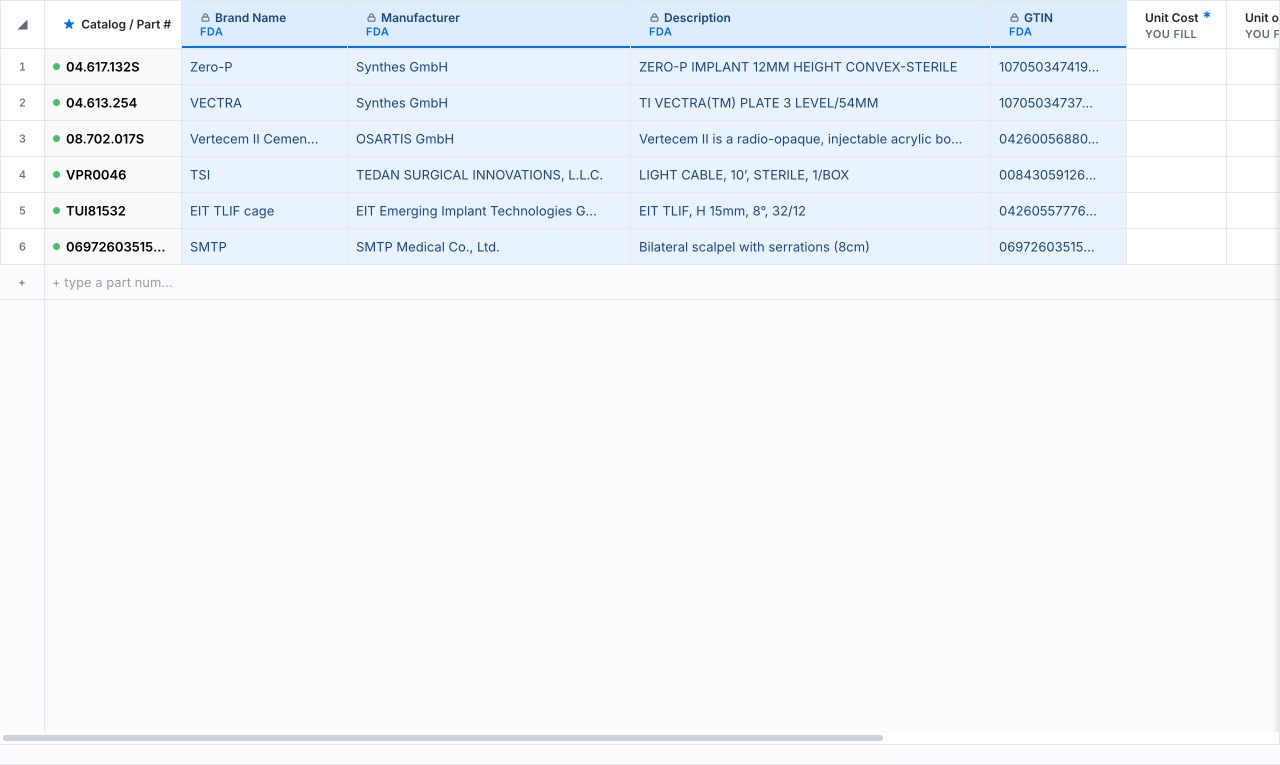Click the star icon beside Catalog / Part #
Screen dimensions: 1280x765
(x=69, y=24)
